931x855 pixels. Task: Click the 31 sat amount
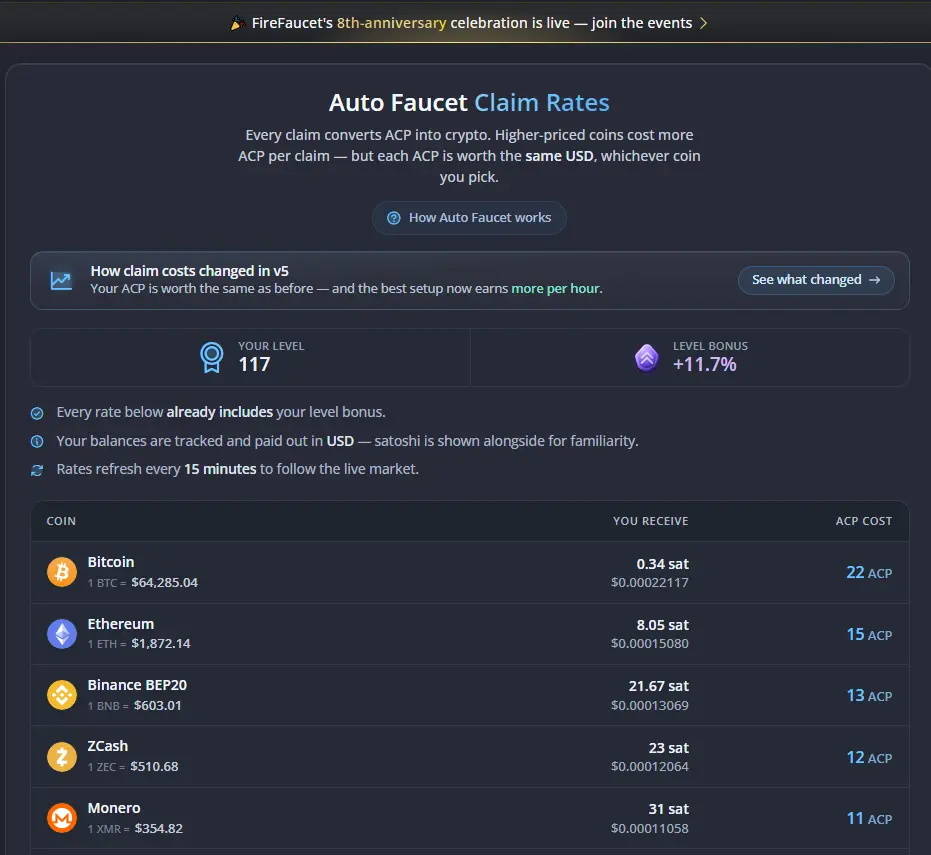pyautogui.click(x=669, y=809)
